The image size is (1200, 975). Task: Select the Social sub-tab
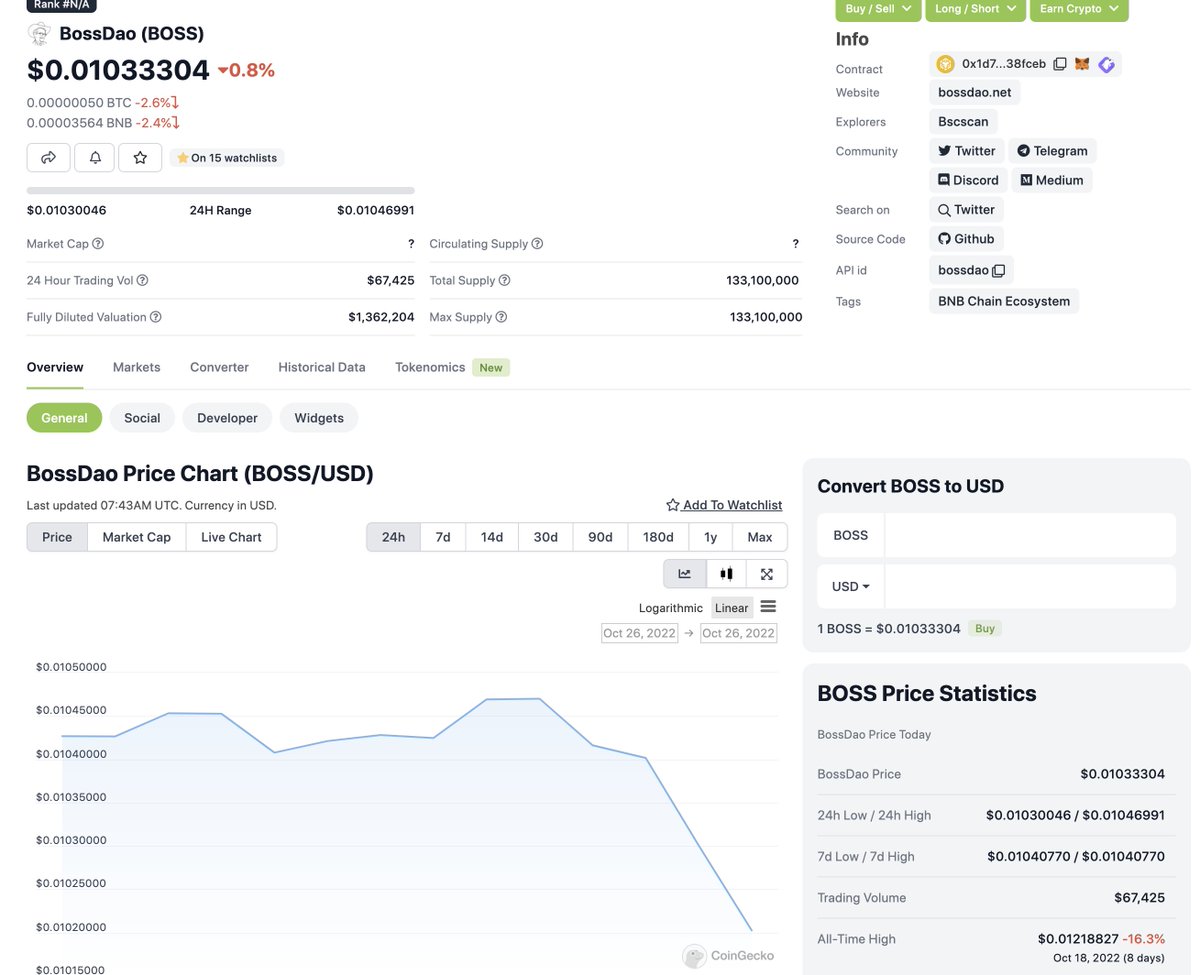(x=142, y=418)
